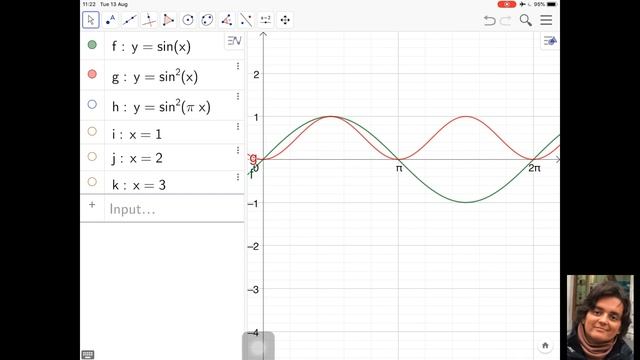This screenshot has width=640, height=360.
Task: Select the Polygon tool
Action: [168, 20]
